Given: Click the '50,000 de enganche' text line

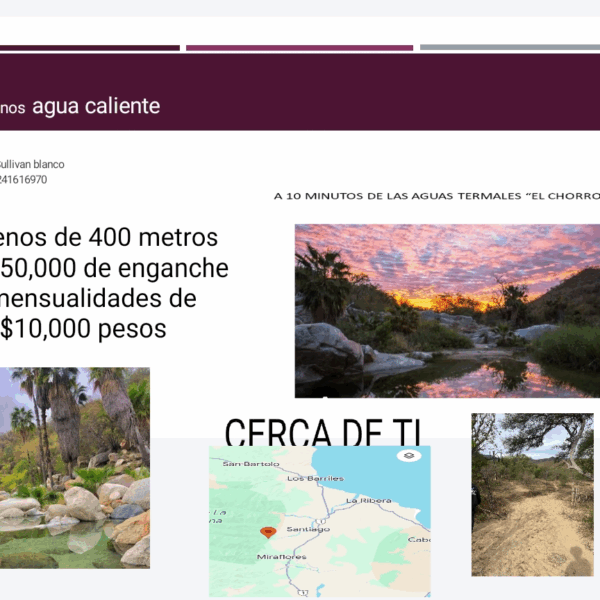Looking at the screenshot, I should click(x=114, y=268).
